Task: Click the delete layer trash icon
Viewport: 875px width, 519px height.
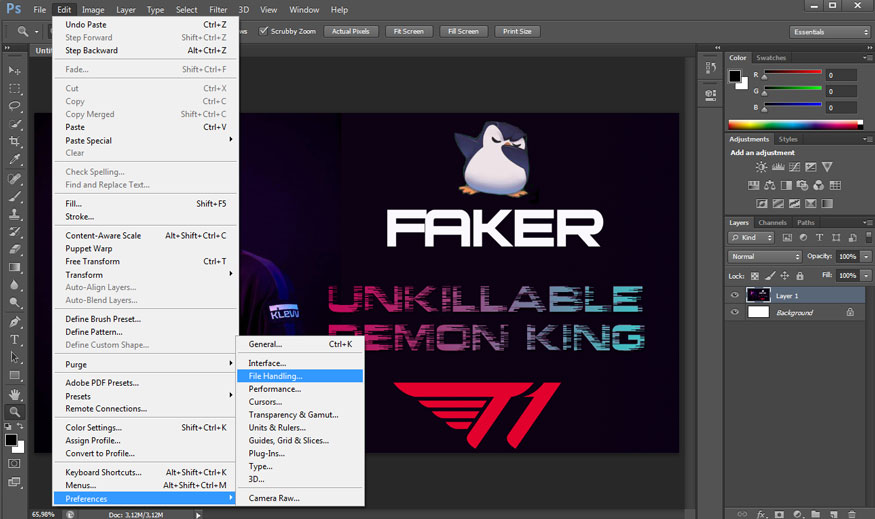Action: (852, 514)
